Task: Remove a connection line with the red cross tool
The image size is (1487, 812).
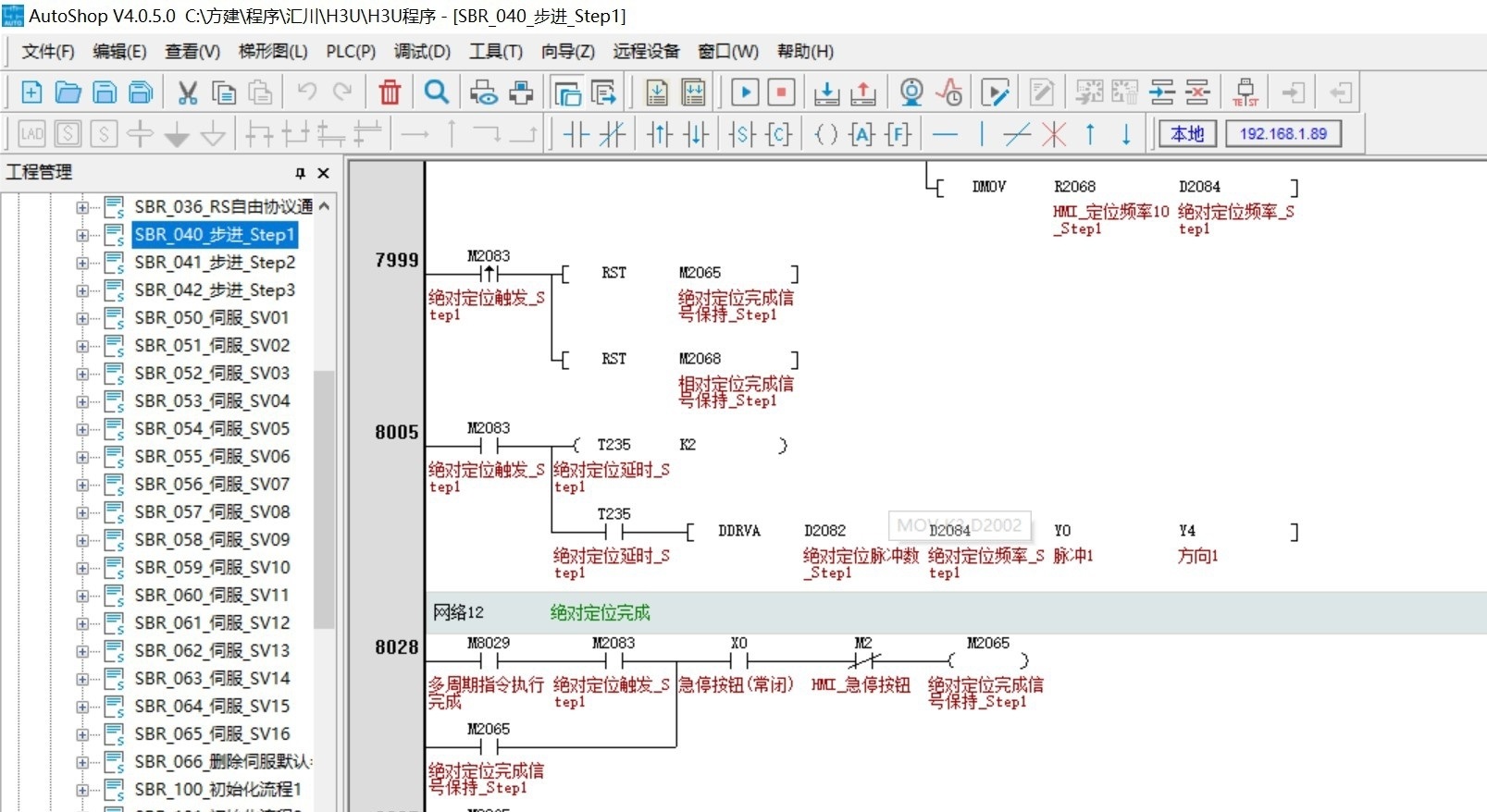Action: pyautogui.click(x=1054, y=135)
